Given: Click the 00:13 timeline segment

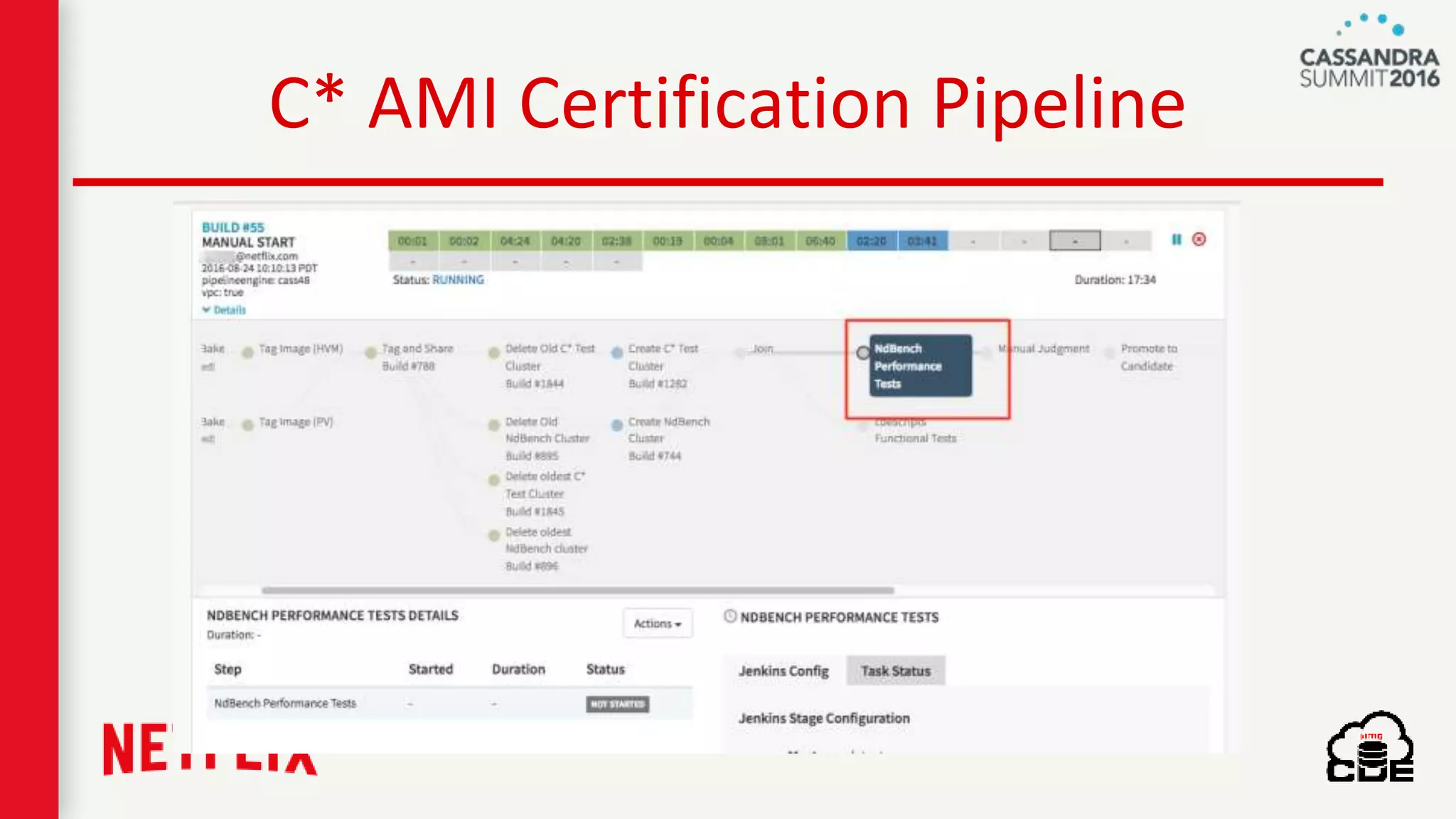Looking at the screenshot, I should 668,241.
